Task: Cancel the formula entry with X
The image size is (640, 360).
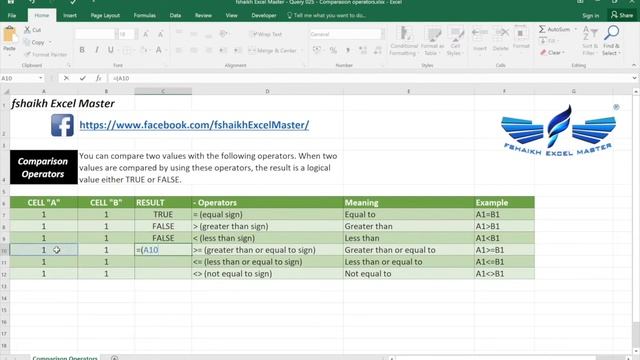Action: pyautogui.click(x=66, y=78)
